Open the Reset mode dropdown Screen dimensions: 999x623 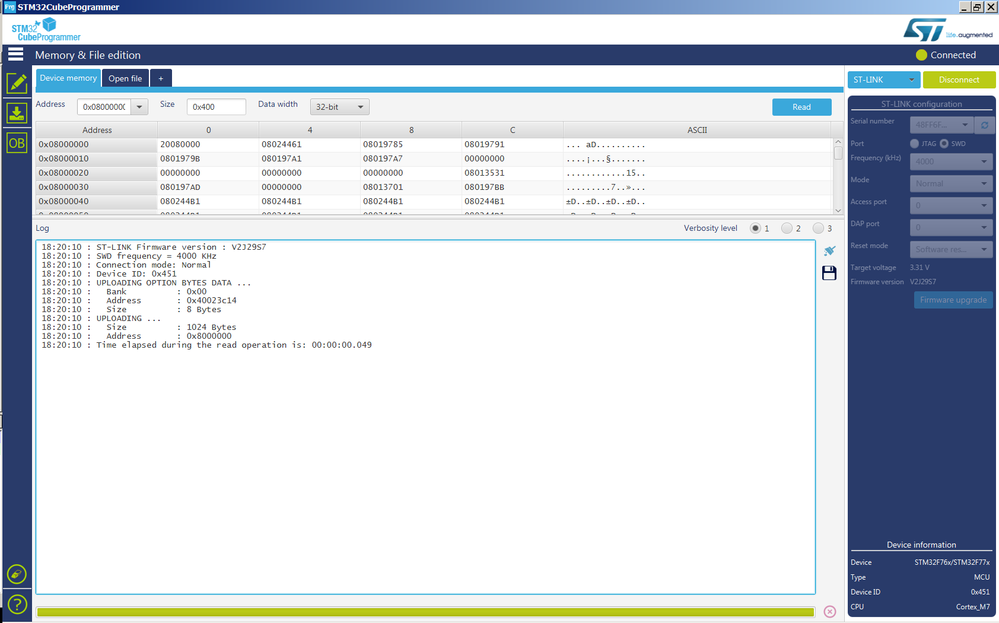[x=951, y=249]
